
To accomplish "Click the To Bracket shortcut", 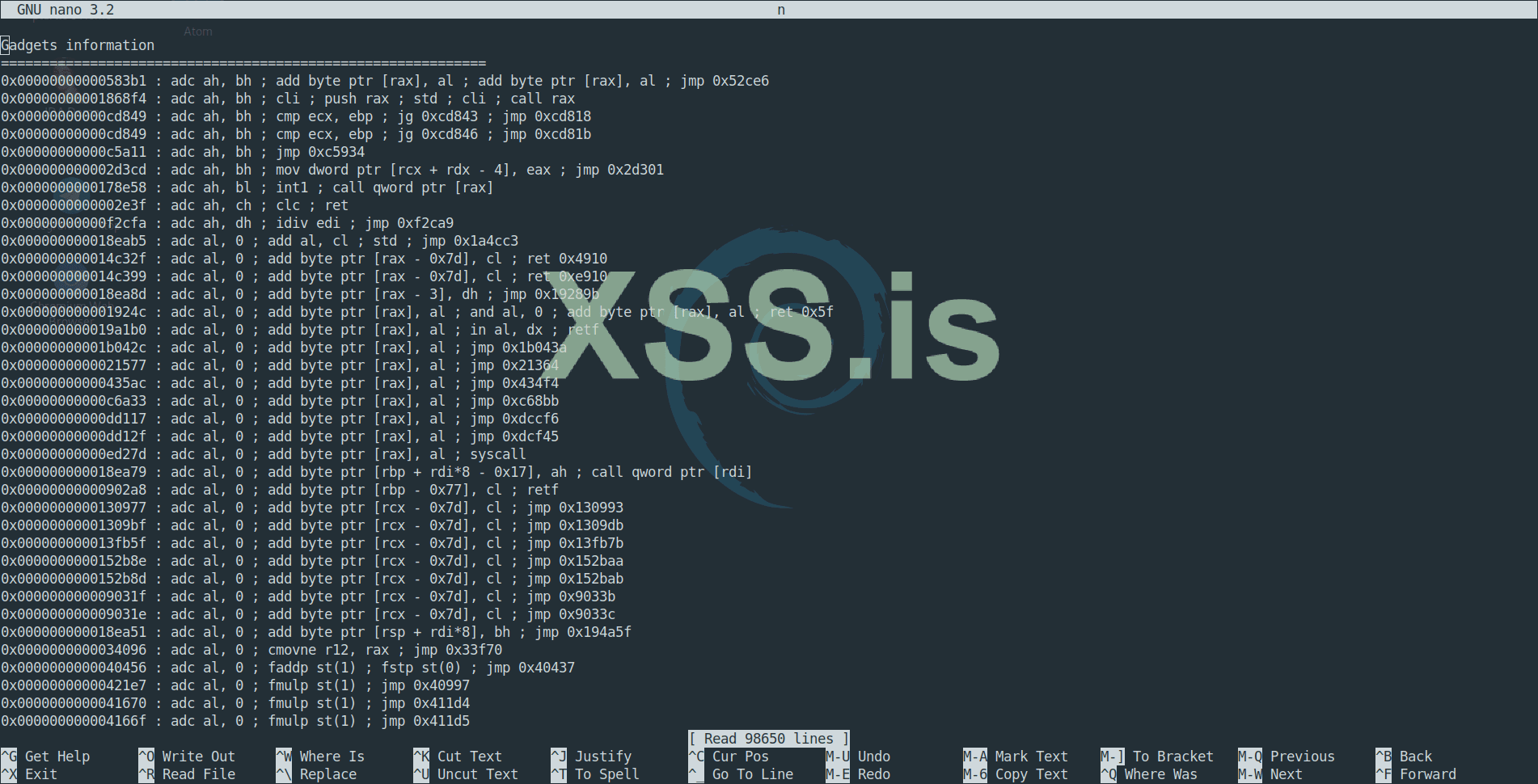I will tap(1157, 757).
